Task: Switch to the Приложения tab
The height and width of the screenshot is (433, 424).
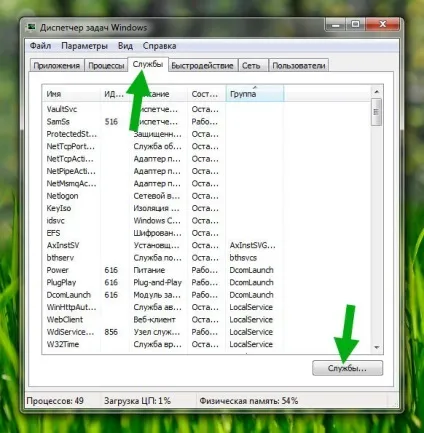Action: pos(57,65)
